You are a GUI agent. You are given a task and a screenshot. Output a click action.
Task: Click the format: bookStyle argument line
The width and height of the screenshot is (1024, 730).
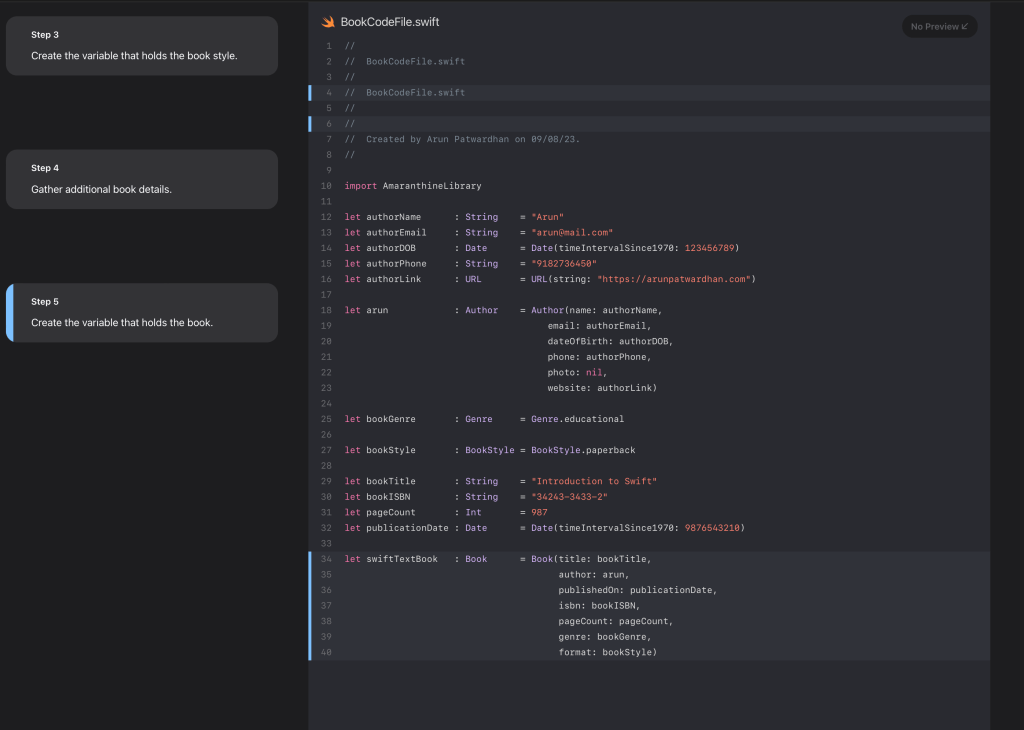[x=607, y=652]
